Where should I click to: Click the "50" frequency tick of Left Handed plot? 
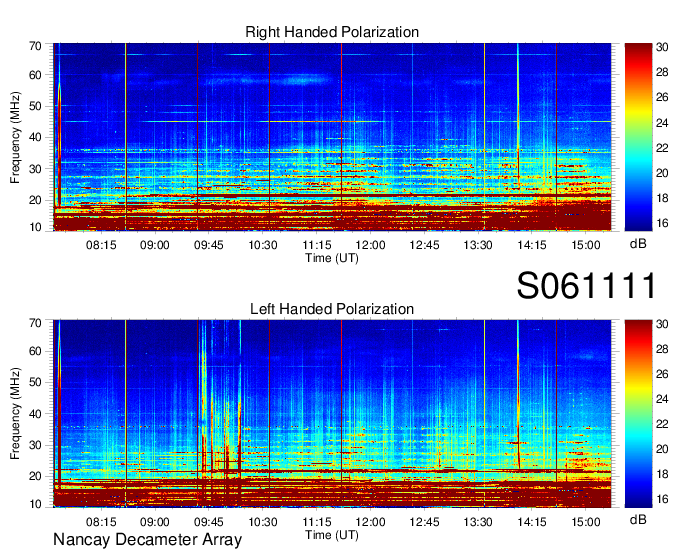[36, 382]
